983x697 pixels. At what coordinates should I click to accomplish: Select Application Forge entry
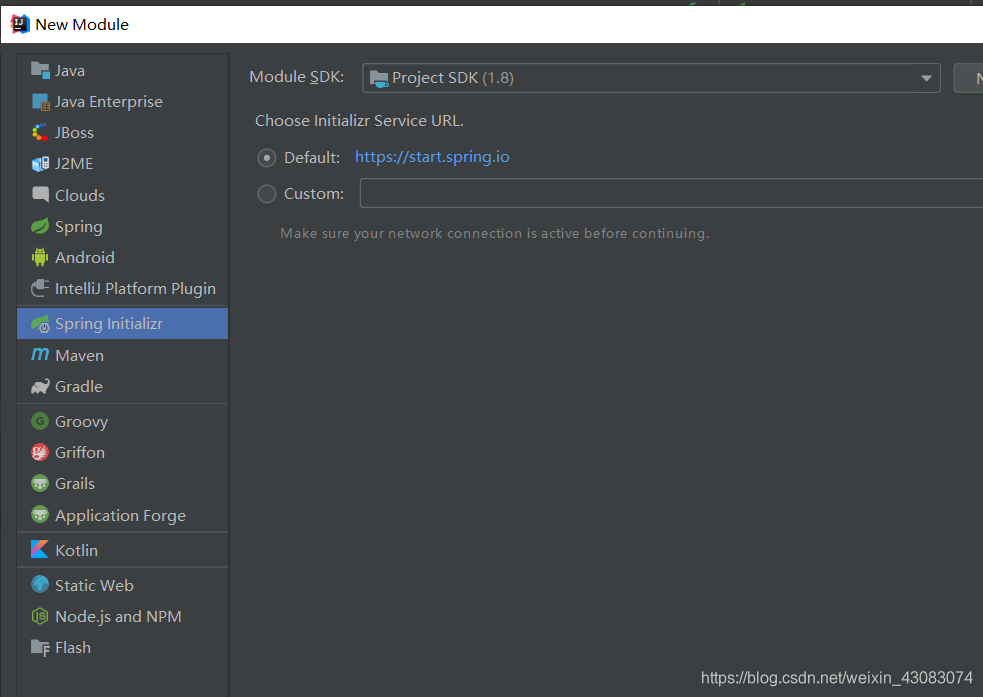123,515
